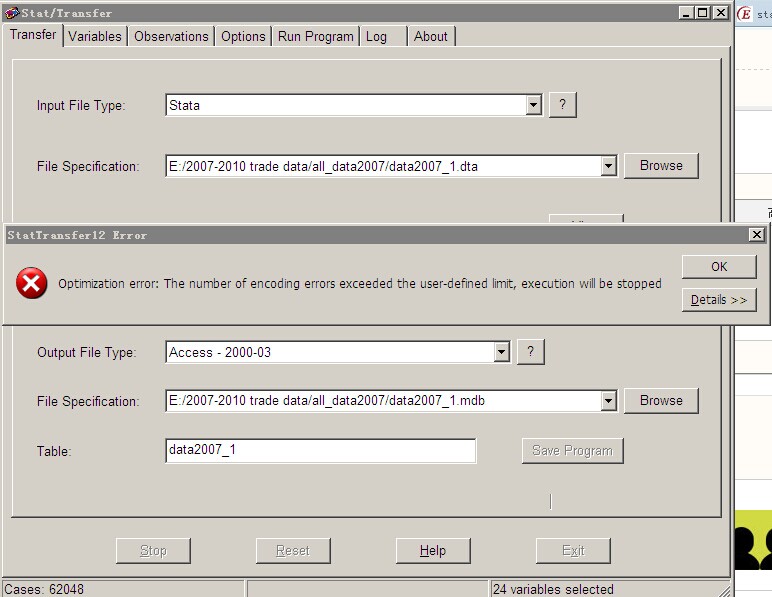Maximize the Stat/Transfer window
The width and height of the screenshot is (772, 597).
703,13
